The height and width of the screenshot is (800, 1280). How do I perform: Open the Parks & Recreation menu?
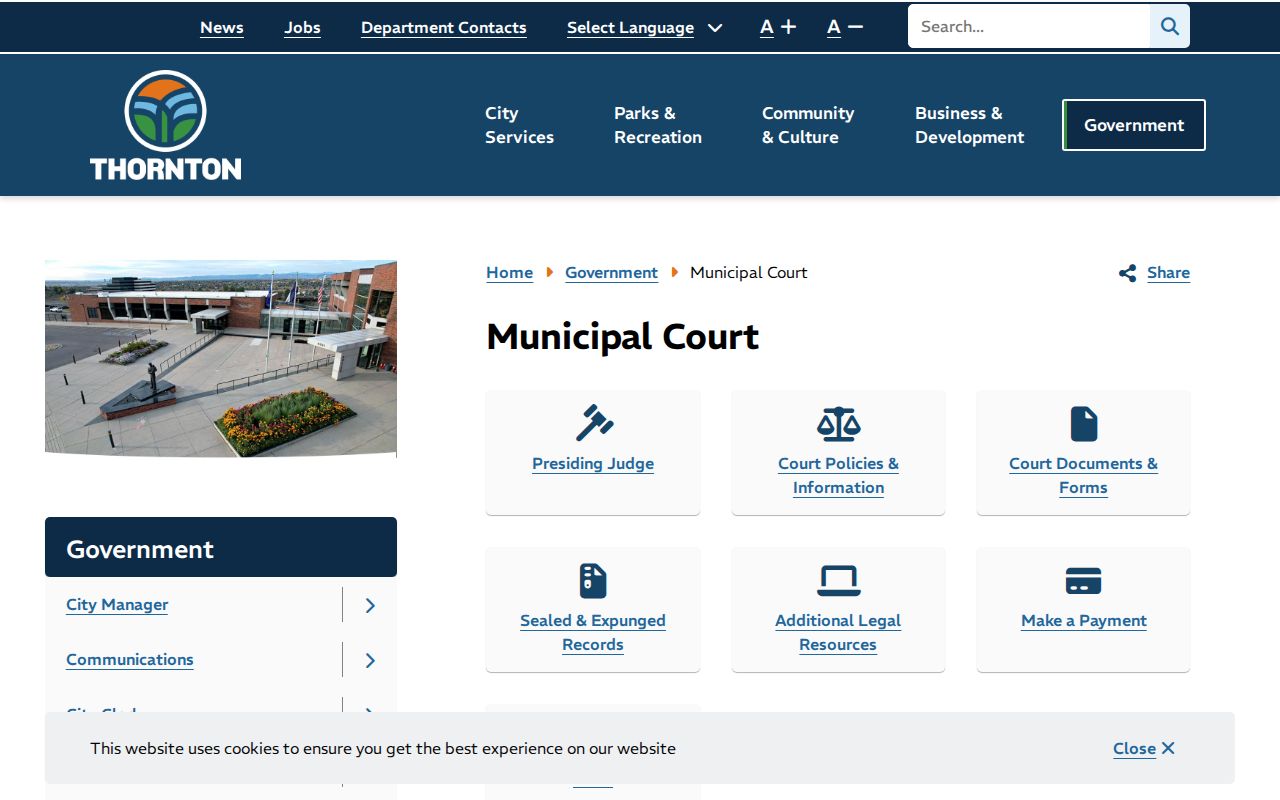click(658, 125)
